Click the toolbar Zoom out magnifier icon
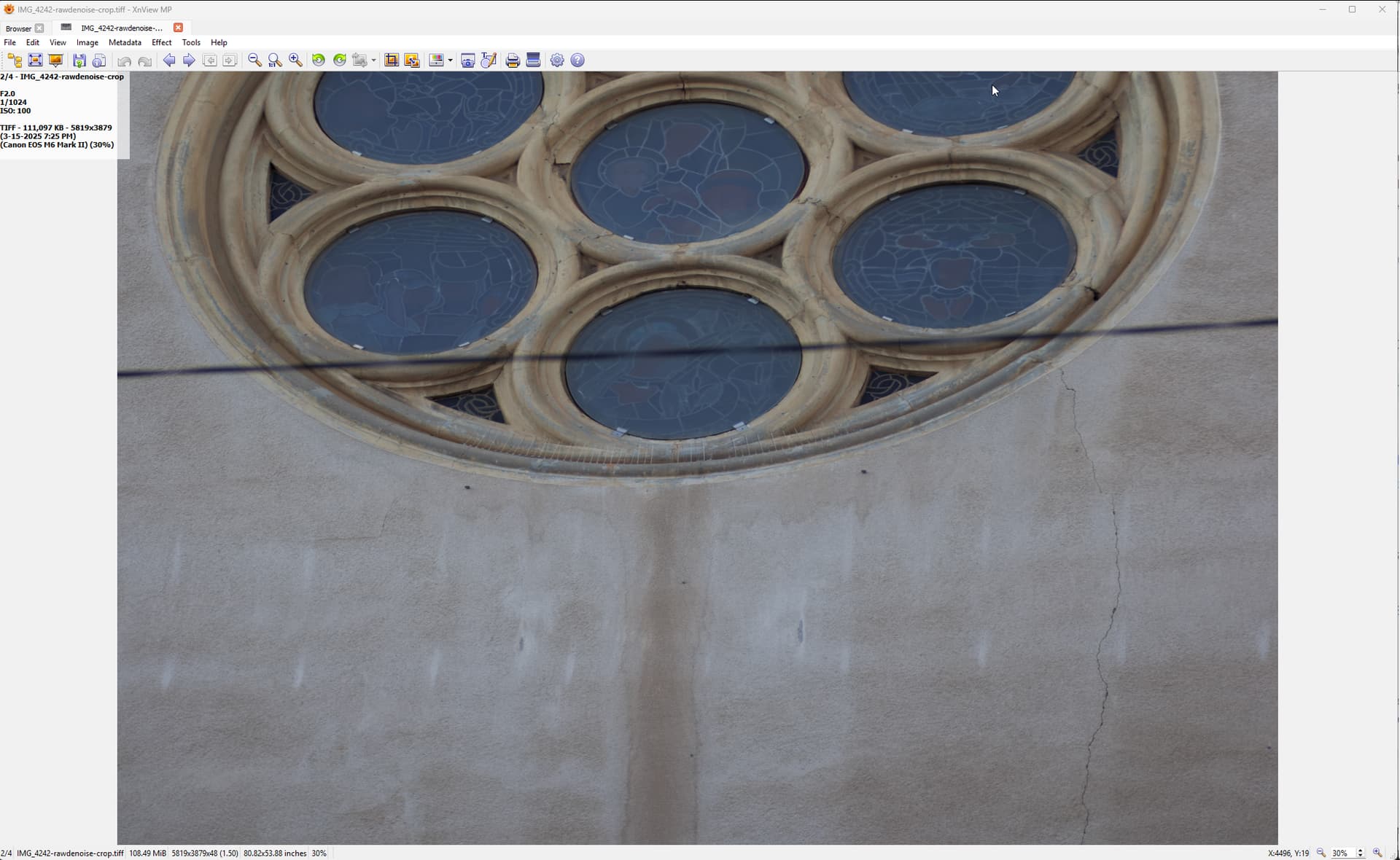1400x860 pixels. pyautogui.click(x=254, y=60)
